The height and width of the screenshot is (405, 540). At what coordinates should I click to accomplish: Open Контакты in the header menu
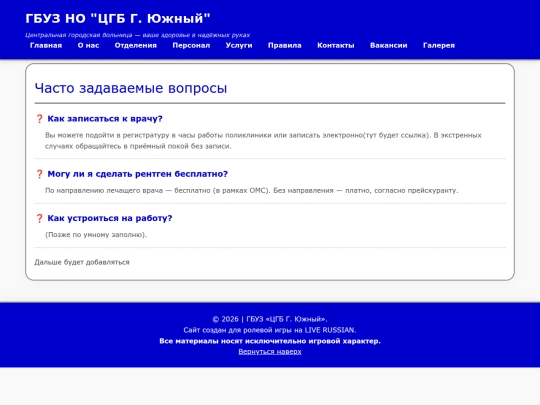tap(336, 45)
